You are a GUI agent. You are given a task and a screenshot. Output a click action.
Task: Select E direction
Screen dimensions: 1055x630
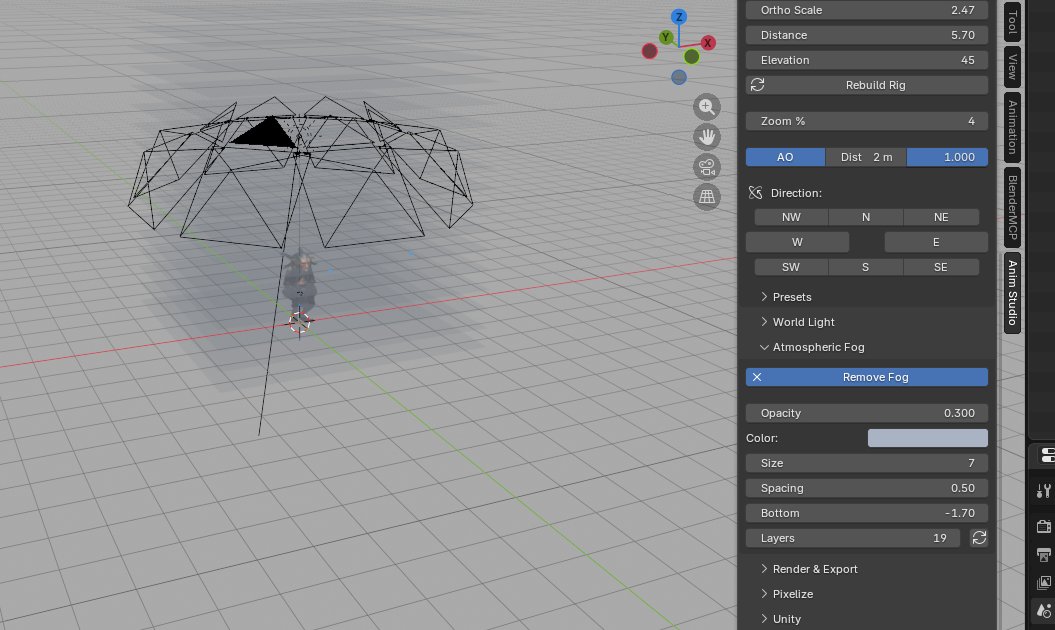click(x=936, y=242)
